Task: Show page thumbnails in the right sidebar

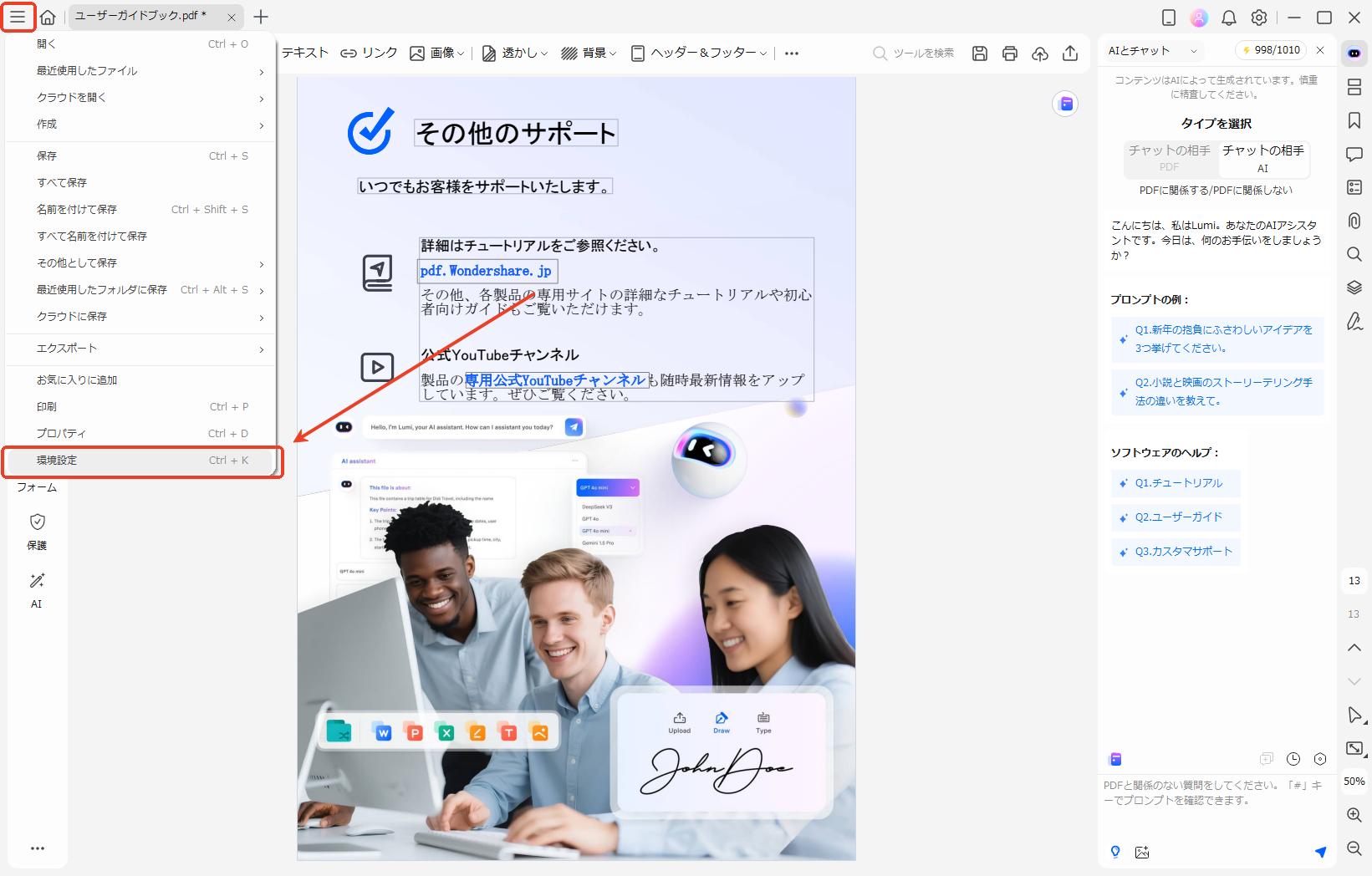Action: coord(1354,86)
